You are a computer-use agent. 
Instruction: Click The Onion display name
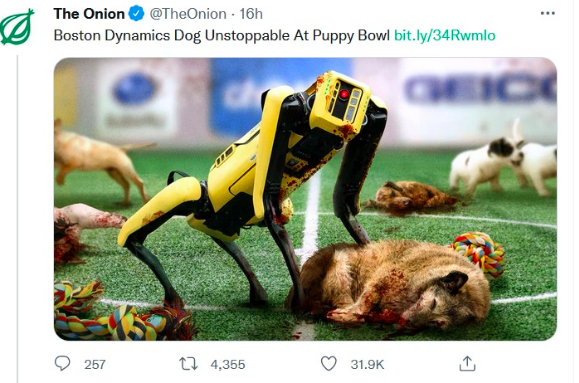pos(89,14)
